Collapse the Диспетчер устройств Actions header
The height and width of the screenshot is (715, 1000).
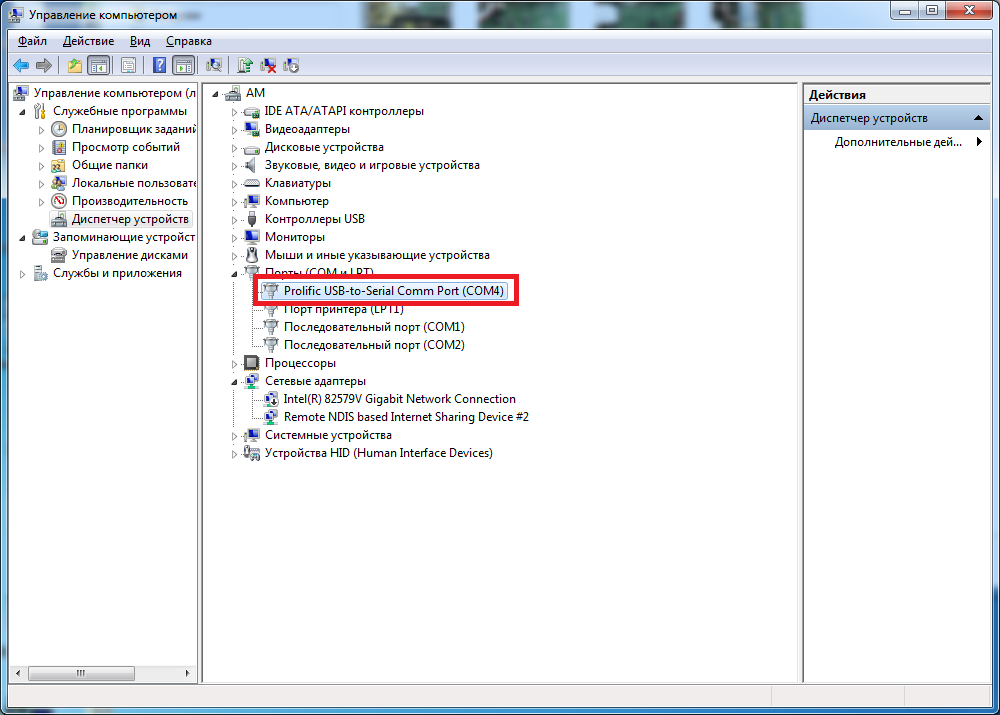(x=980, y=118)
